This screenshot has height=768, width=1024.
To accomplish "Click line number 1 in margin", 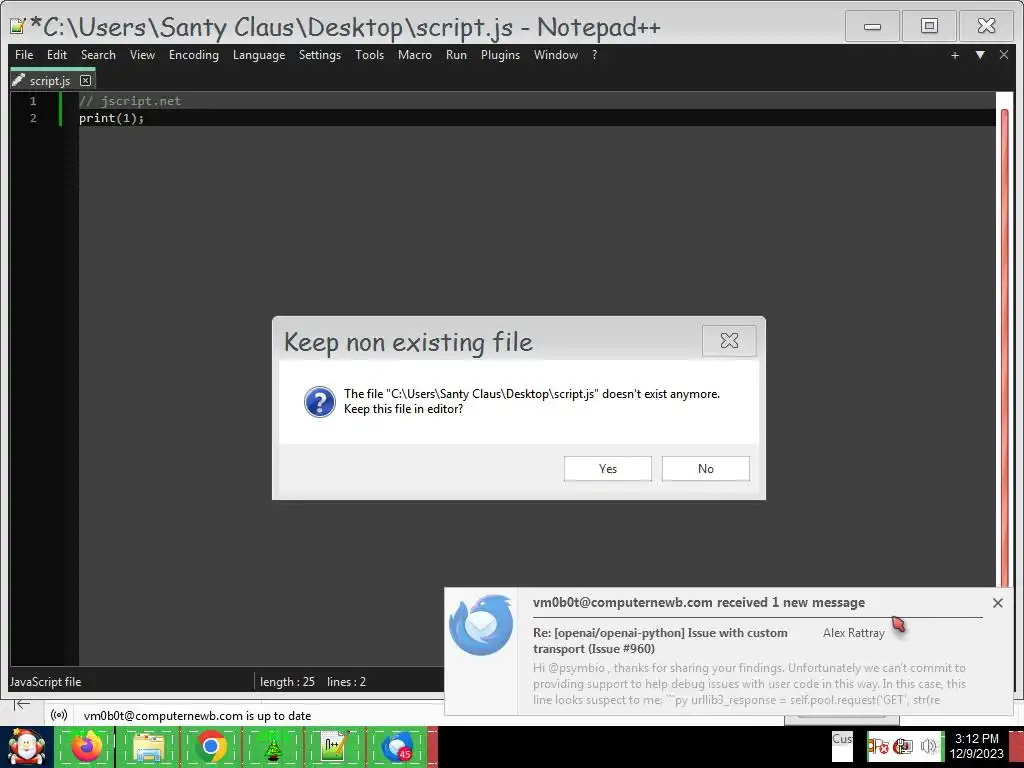I will tap(33, 101).
